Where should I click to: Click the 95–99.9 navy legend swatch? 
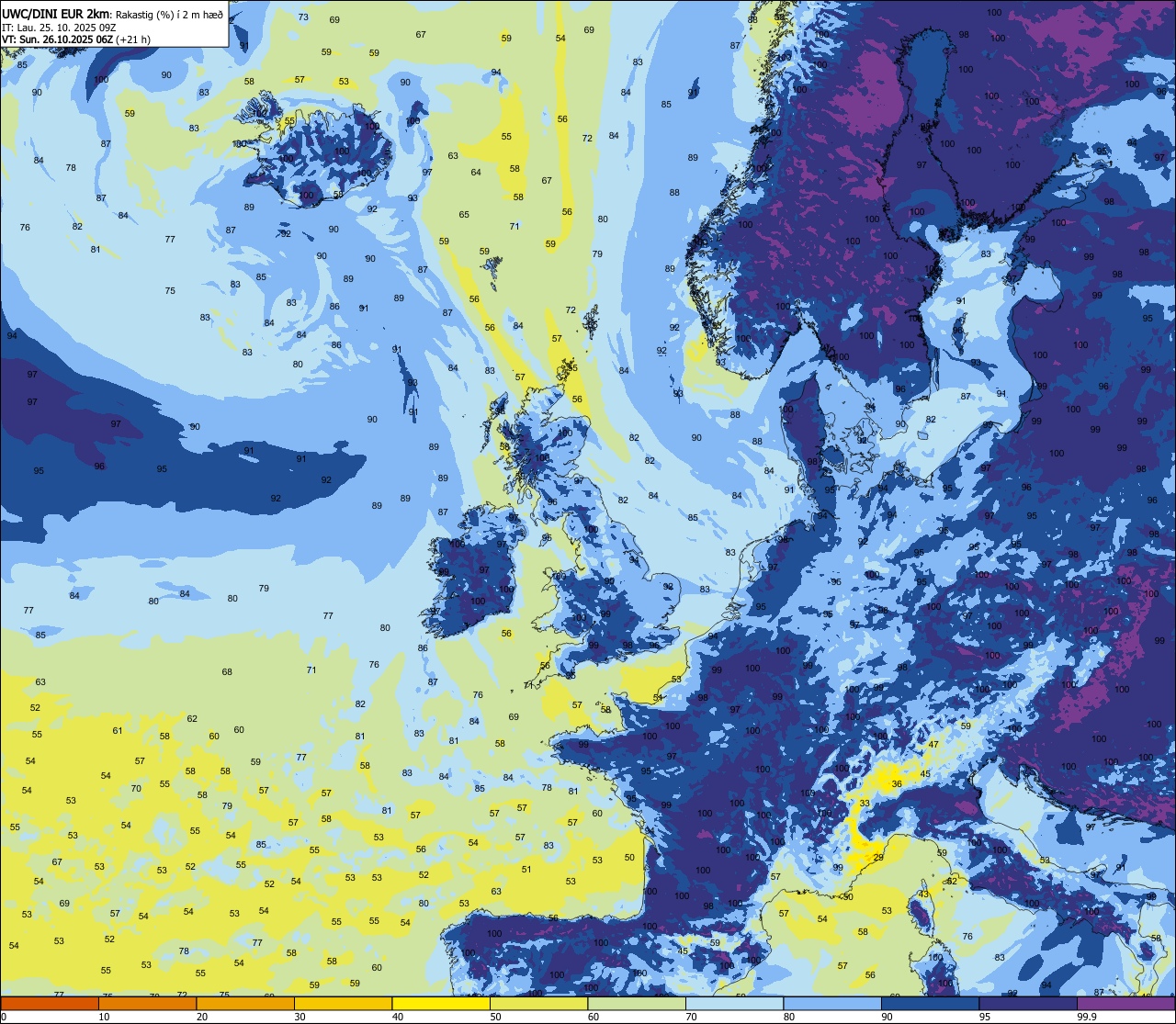[1028, 1003]
